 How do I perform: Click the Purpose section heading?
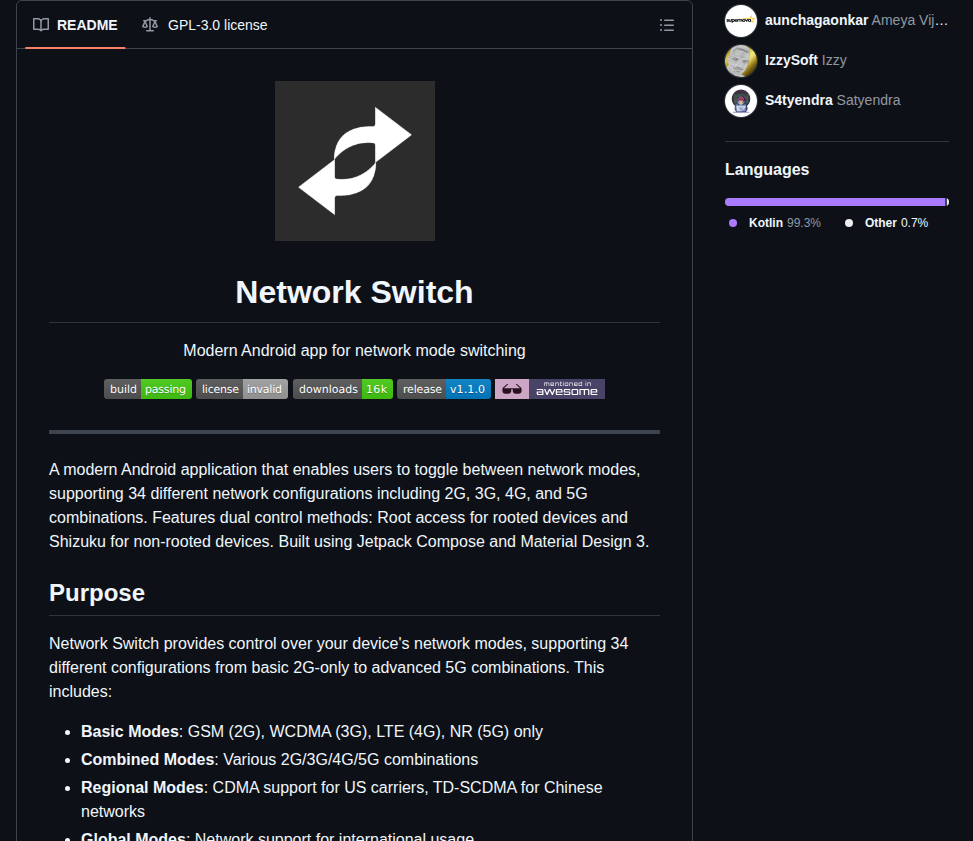point(97,593)
